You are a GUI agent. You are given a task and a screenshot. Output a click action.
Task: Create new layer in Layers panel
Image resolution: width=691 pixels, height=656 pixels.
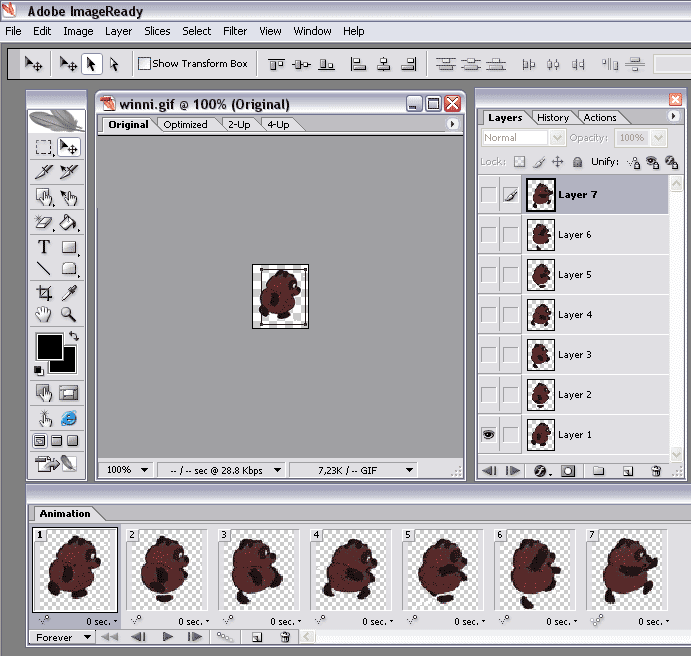click(628, 471)
